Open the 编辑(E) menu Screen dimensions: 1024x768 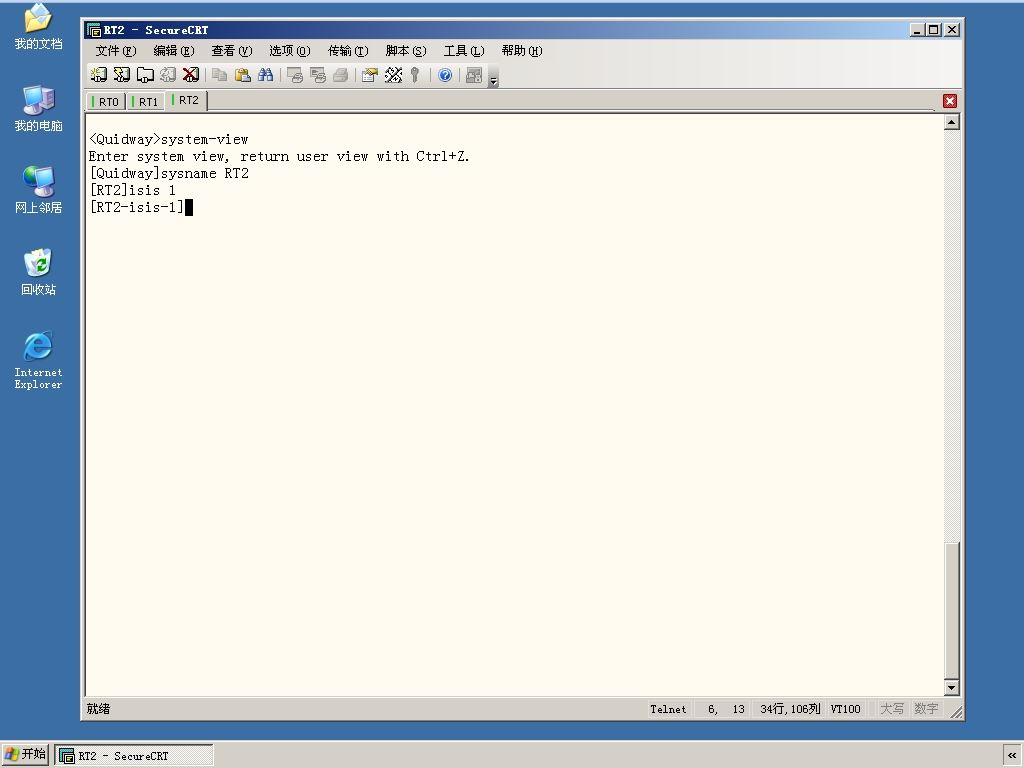[174, 51]
